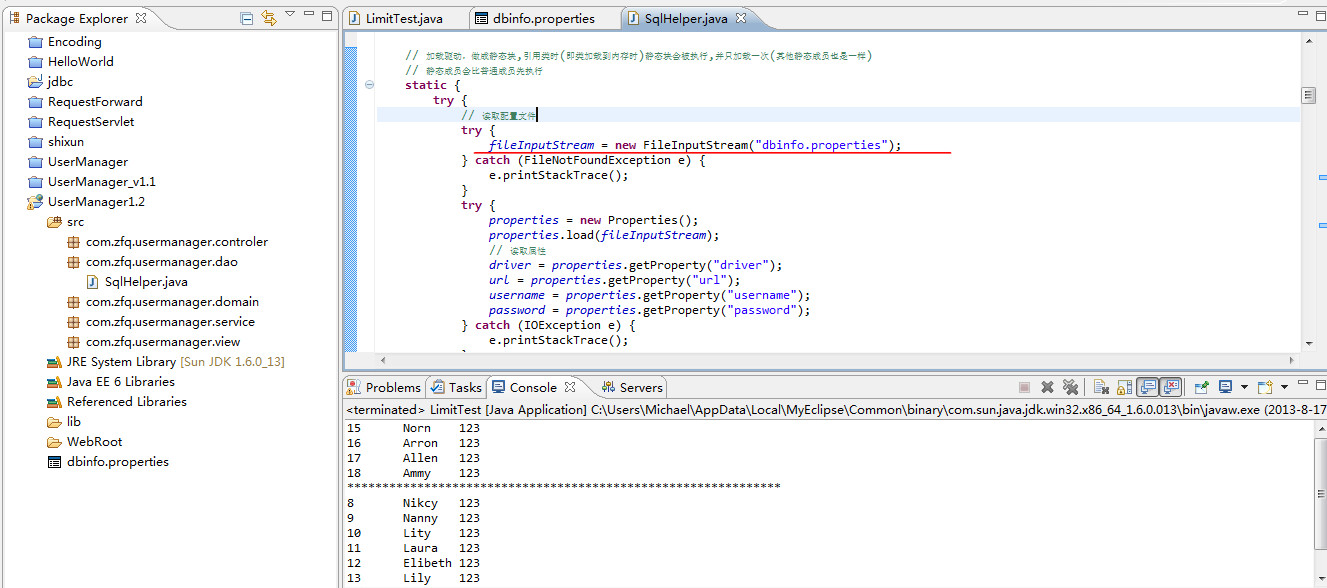Viewport: 1327px width, 588px height.
Task: Clear the Console output
Action: (x=1100, y=387)
